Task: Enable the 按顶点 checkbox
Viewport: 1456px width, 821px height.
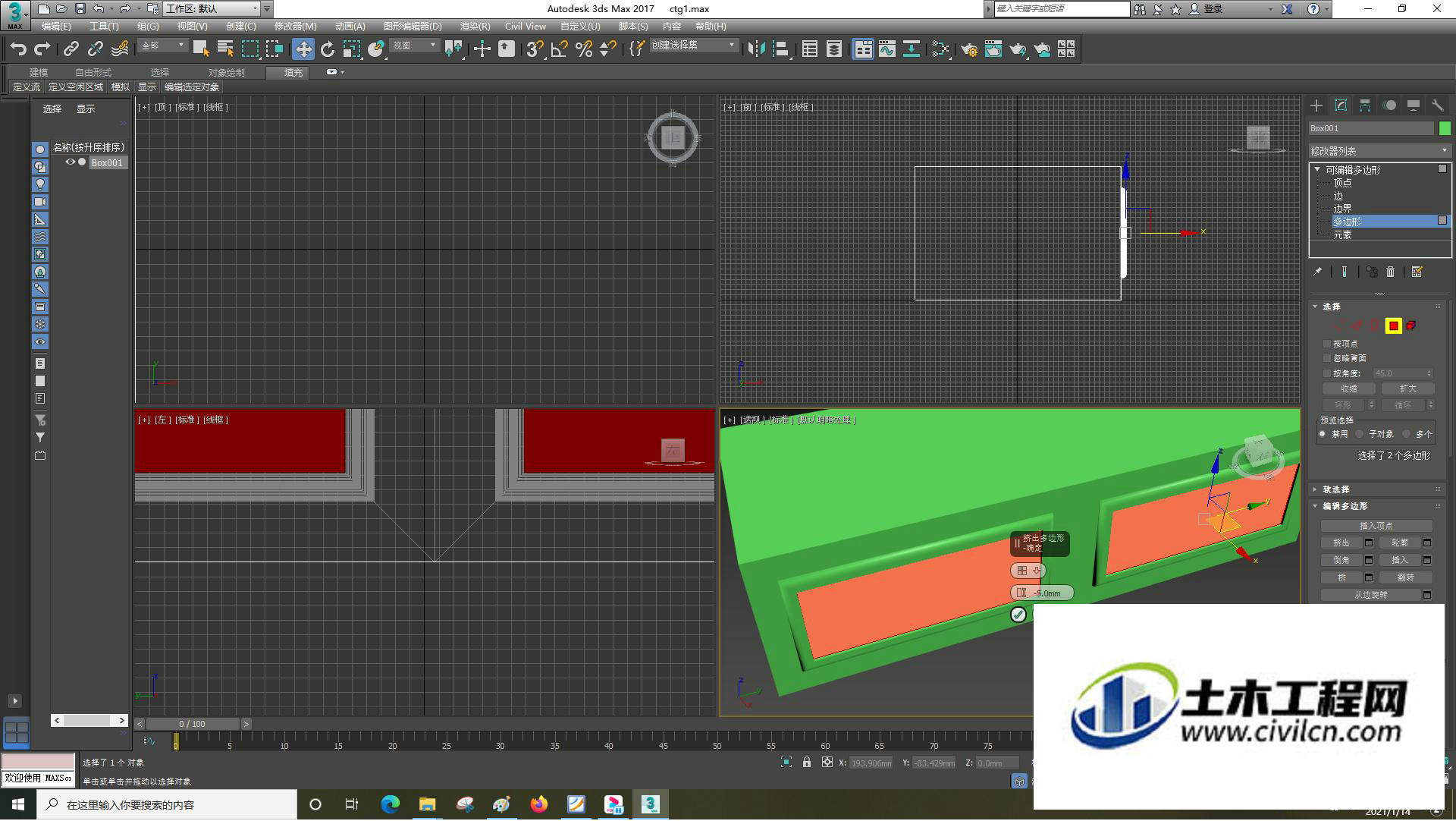Action: [1327, 344]
